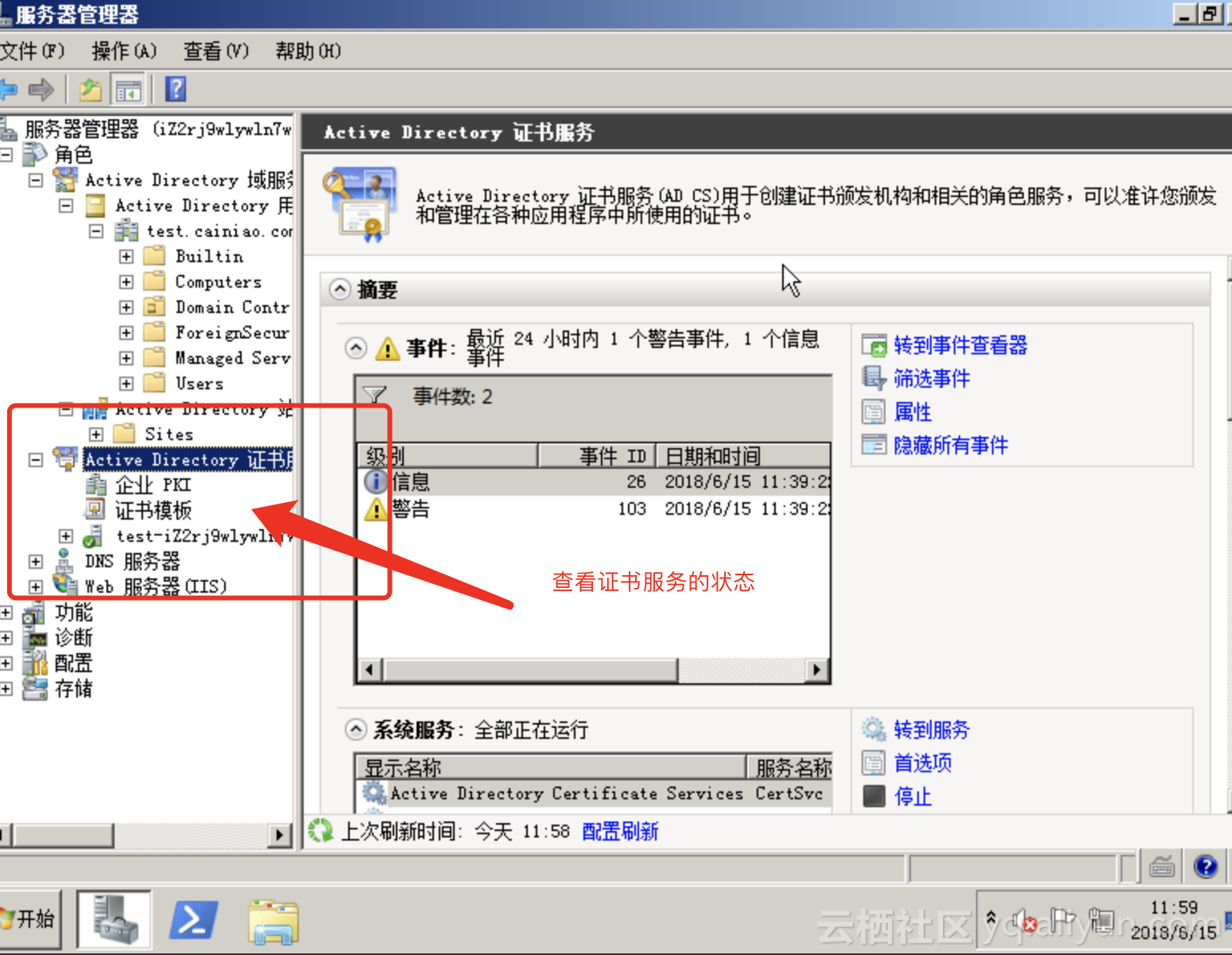The image size is (1232, 955).
Task: Click the tree pane scroll-right arrow
Action: click(279, 835)
